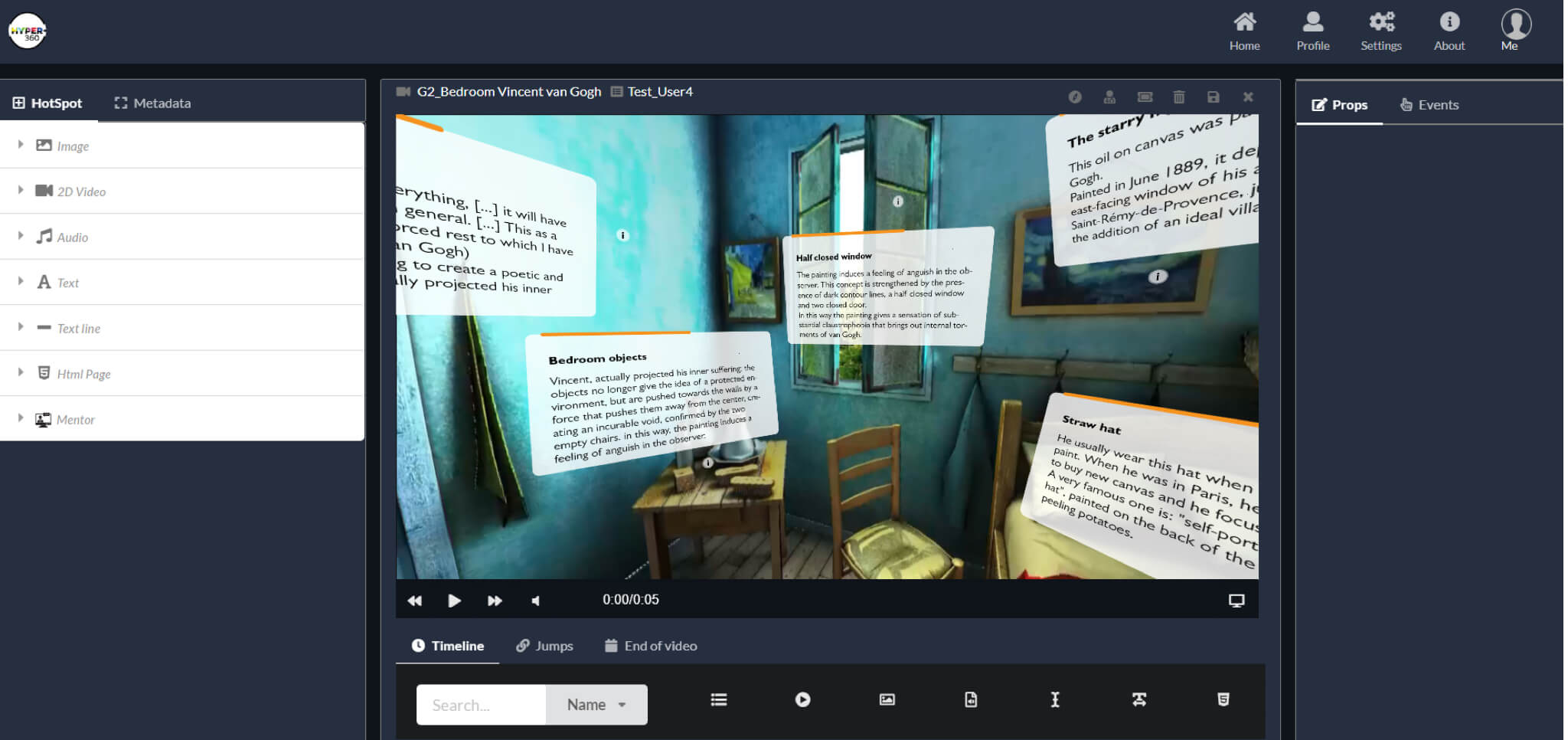Screen dimensions: 1568x740
Task: Go to Home in top navigation
Action: click(1244, 31)
